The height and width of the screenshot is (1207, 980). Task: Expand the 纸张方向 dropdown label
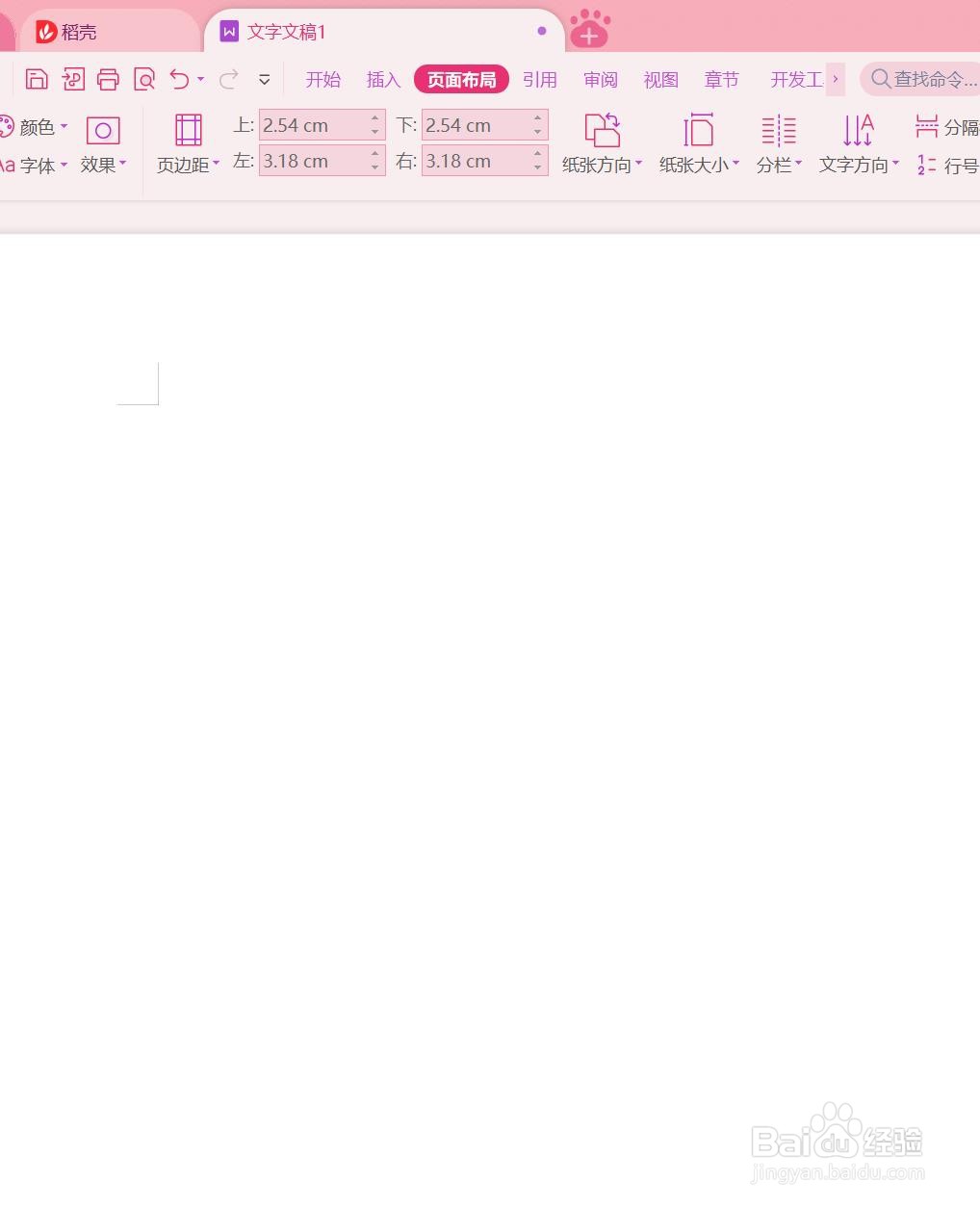point(603,166)
